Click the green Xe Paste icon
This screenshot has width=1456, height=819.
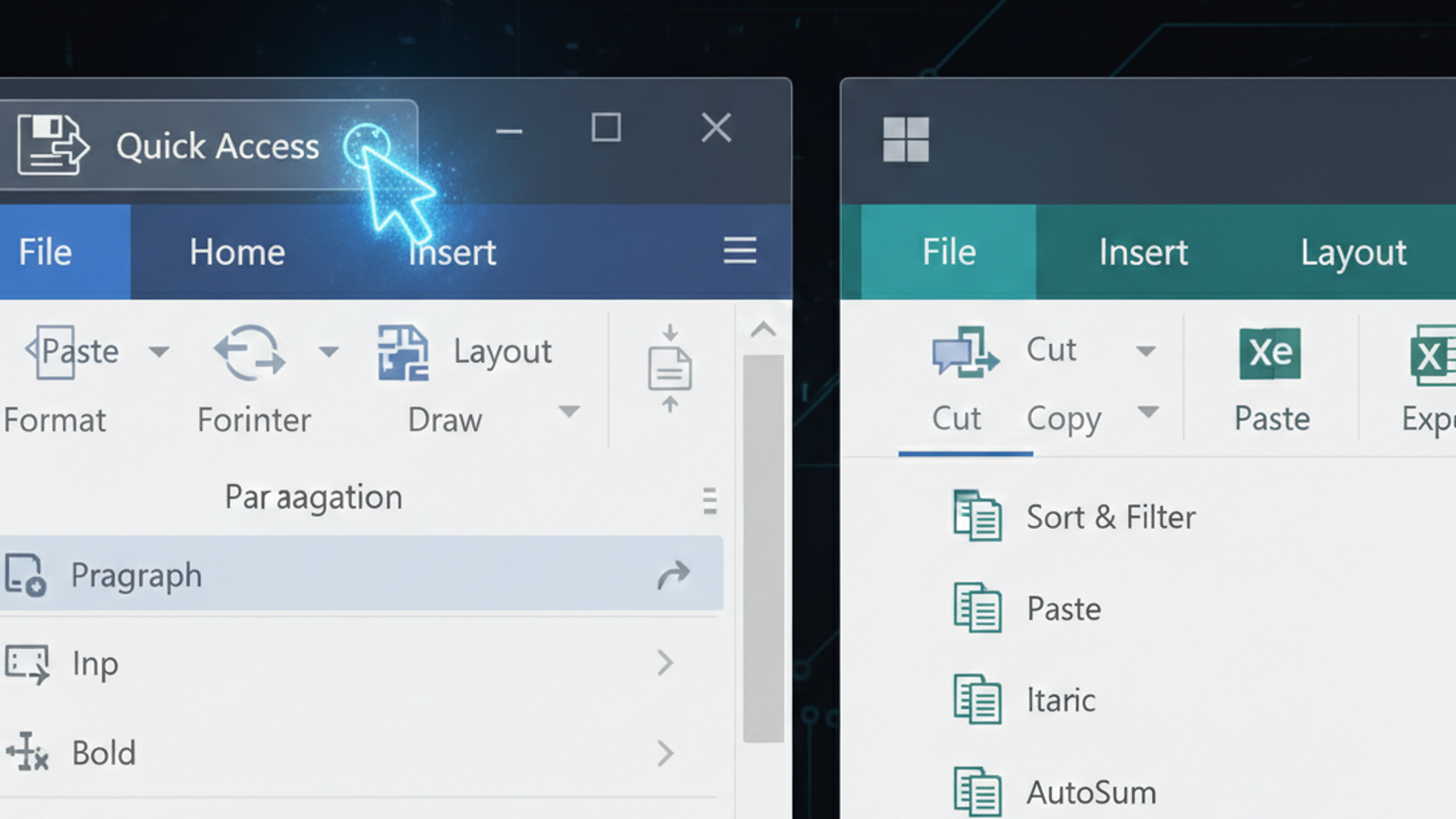[x=1270, y=353]
